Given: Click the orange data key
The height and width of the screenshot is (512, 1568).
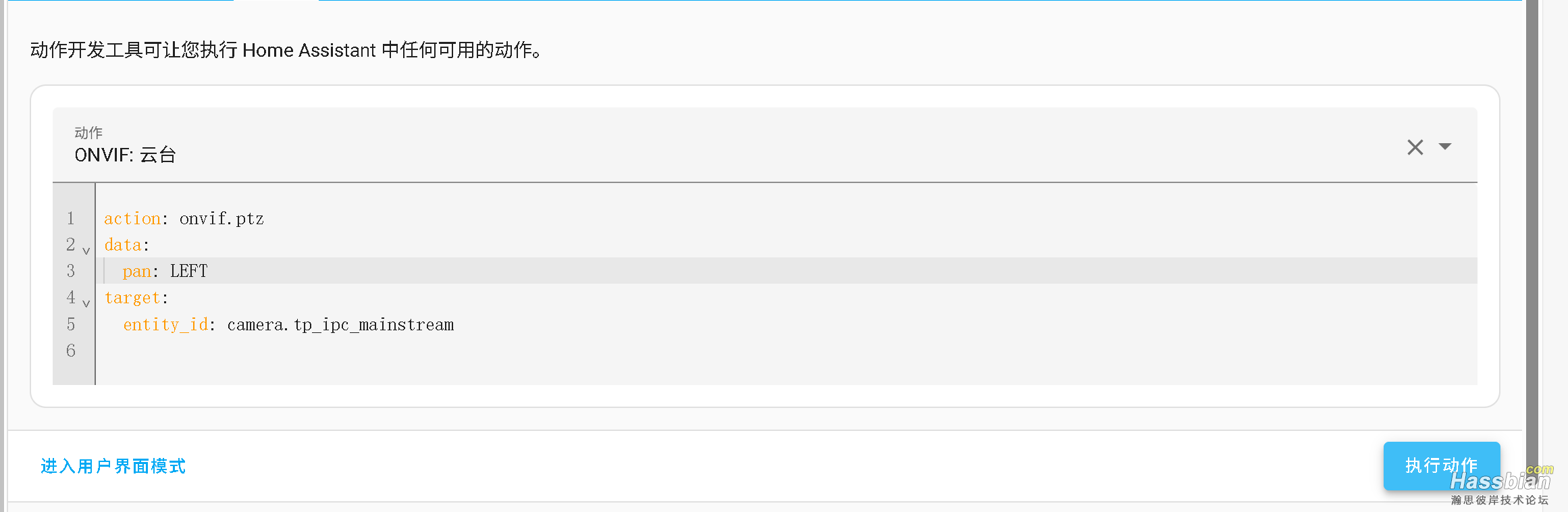Looking at the screenshot, I should (x=123, y=245).
